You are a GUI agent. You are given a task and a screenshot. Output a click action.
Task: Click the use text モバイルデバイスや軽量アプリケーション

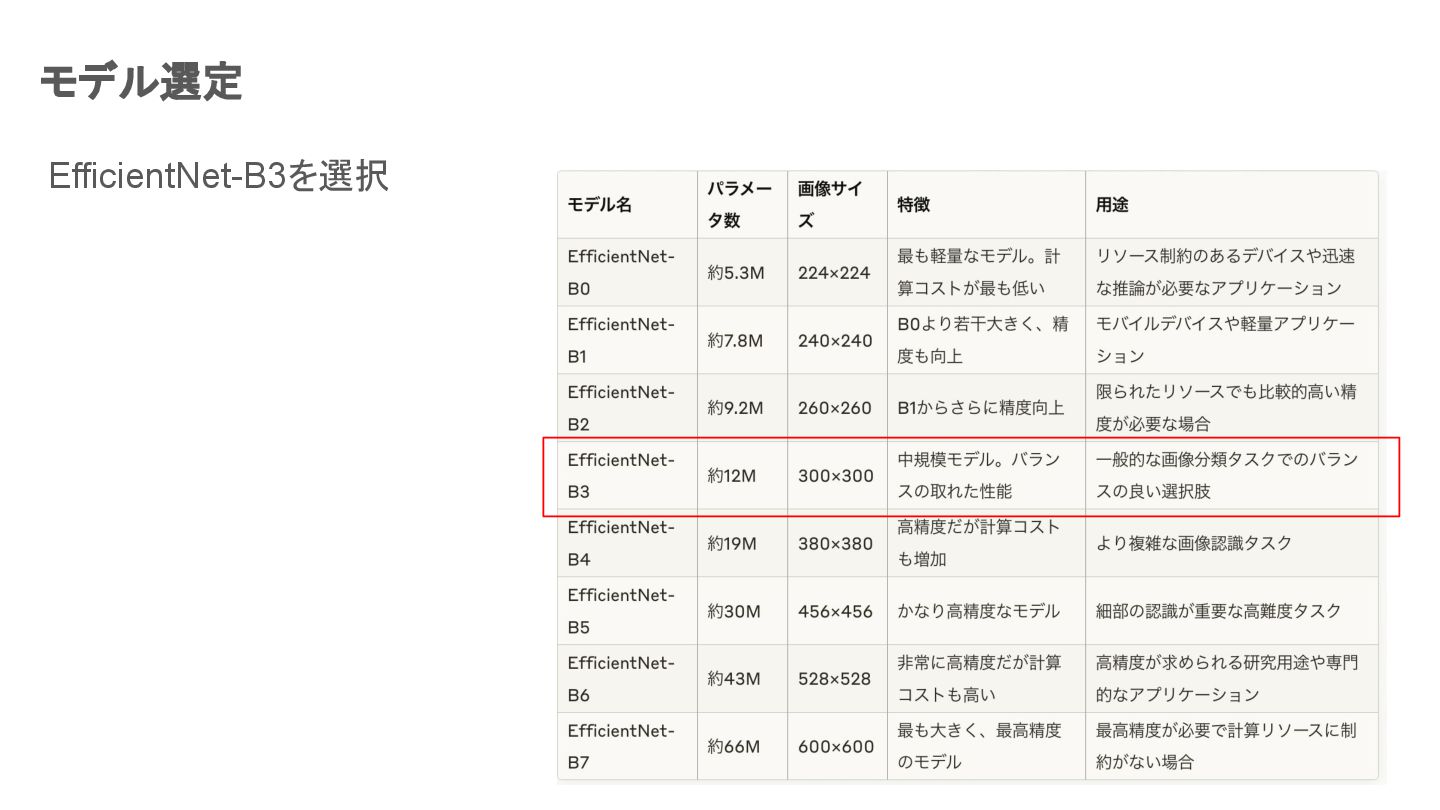pyautogui.click(x=1226, y=340)
